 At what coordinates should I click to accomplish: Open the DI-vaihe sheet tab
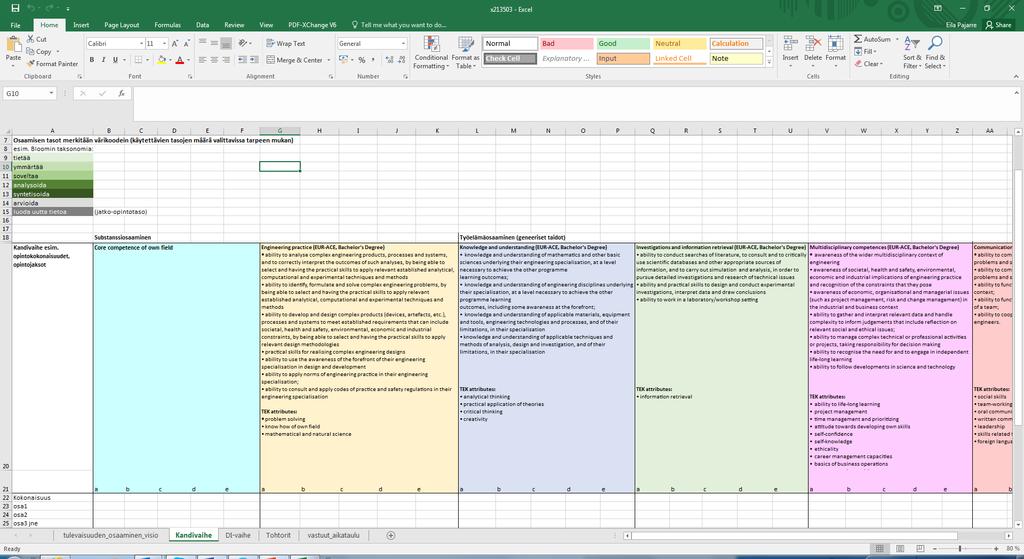tap(238, 535)
